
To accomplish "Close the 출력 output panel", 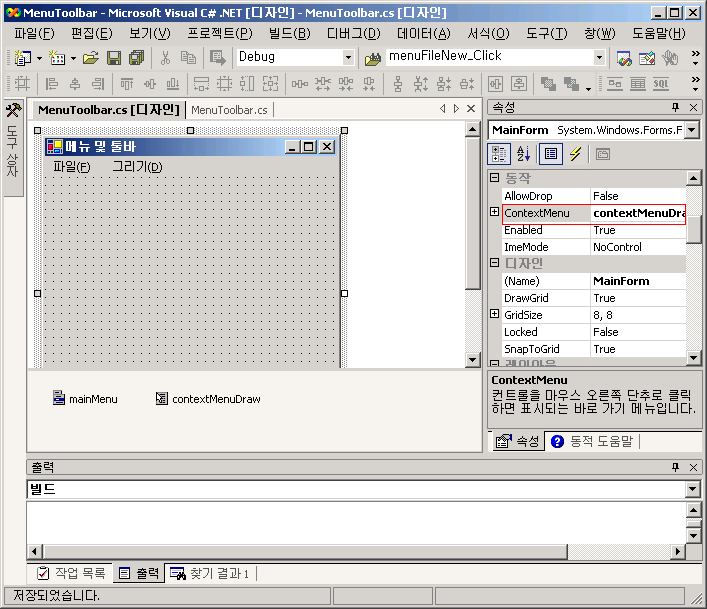I will point(693,467).
